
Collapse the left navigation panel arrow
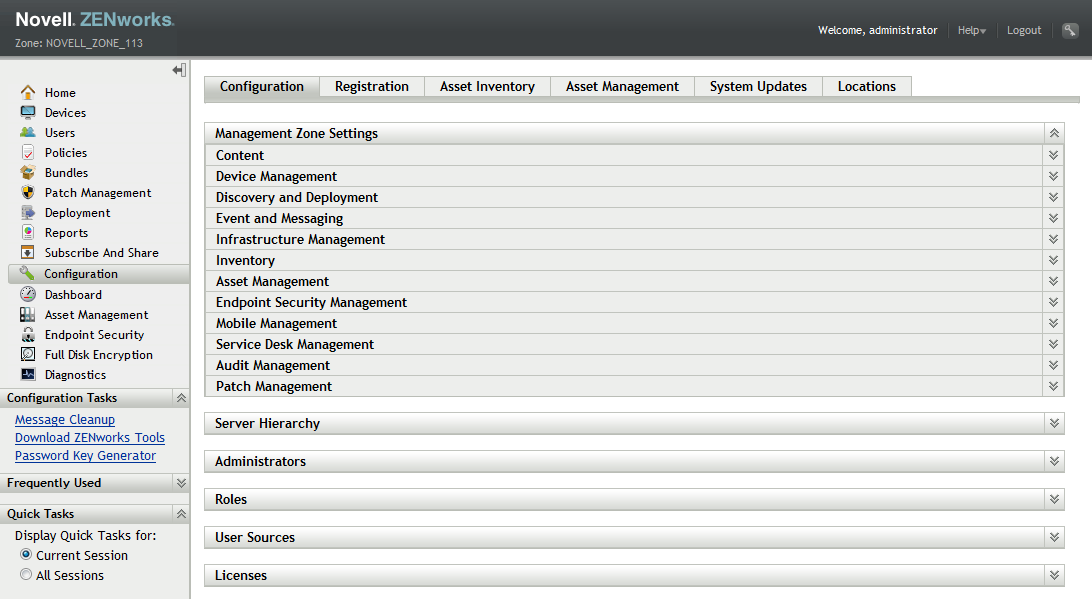tap(178, 70)
